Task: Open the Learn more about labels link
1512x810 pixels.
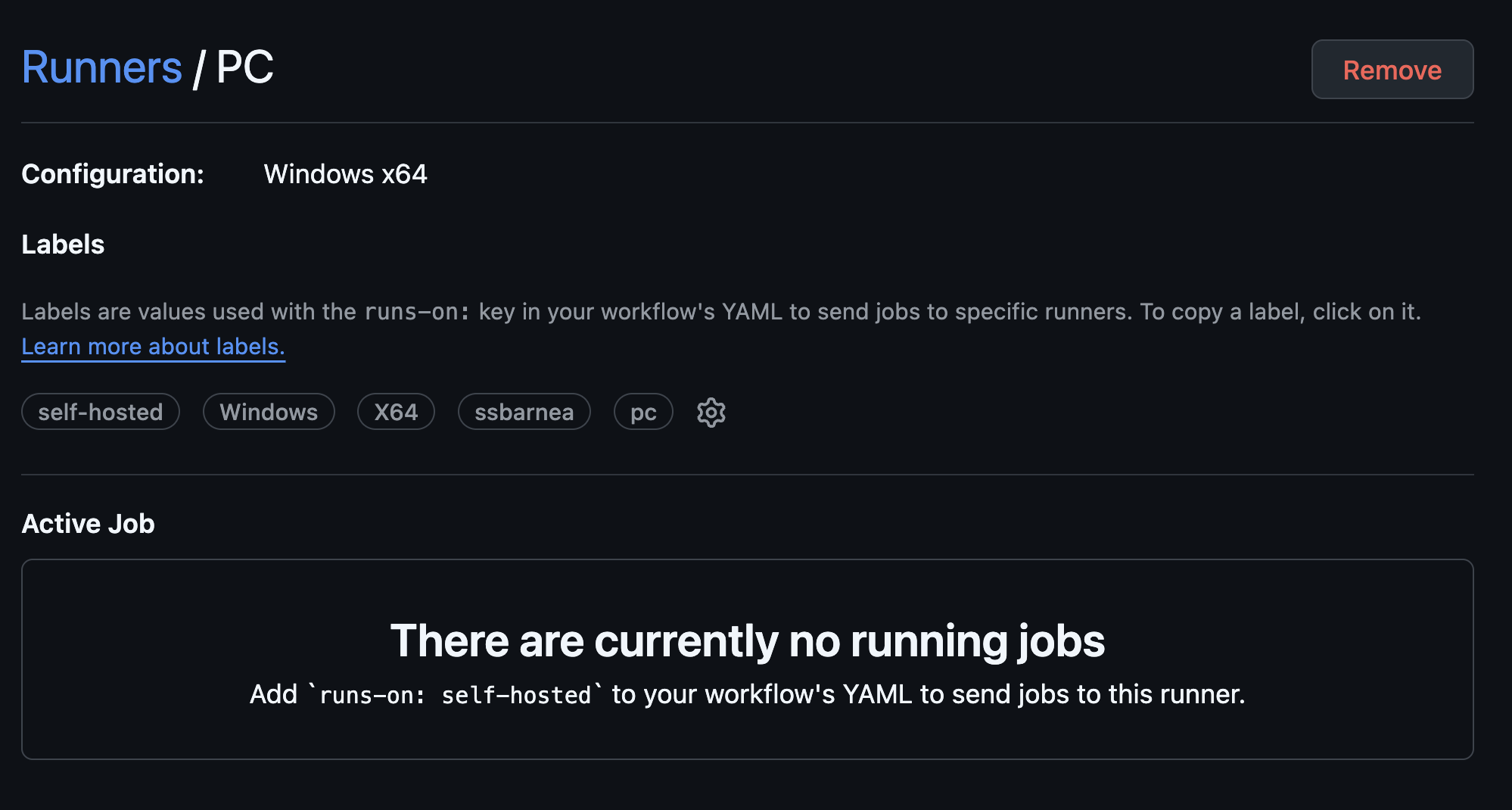Action: tap(153, 347)
